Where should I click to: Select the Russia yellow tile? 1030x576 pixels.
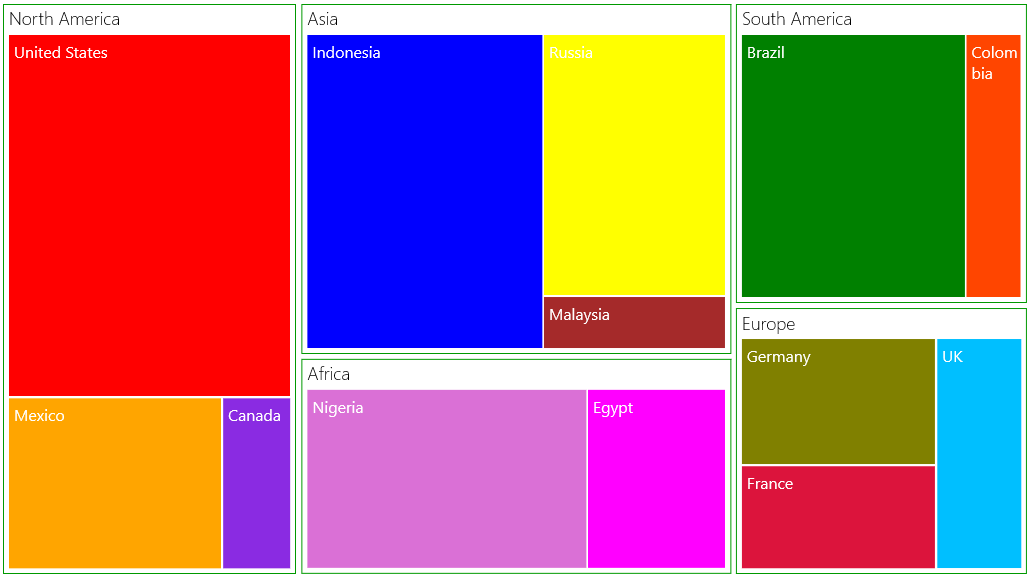pos(634,165)
